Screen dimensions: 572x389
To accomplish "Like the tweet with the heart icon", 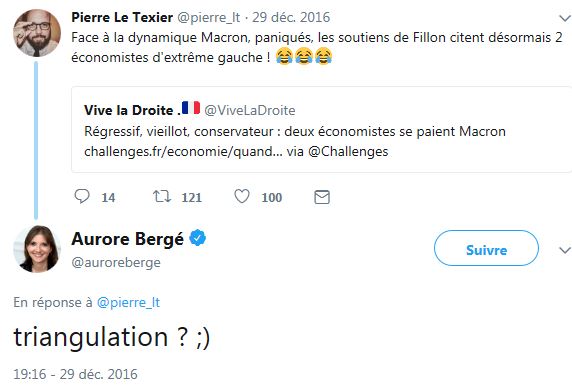I will 241,196.
